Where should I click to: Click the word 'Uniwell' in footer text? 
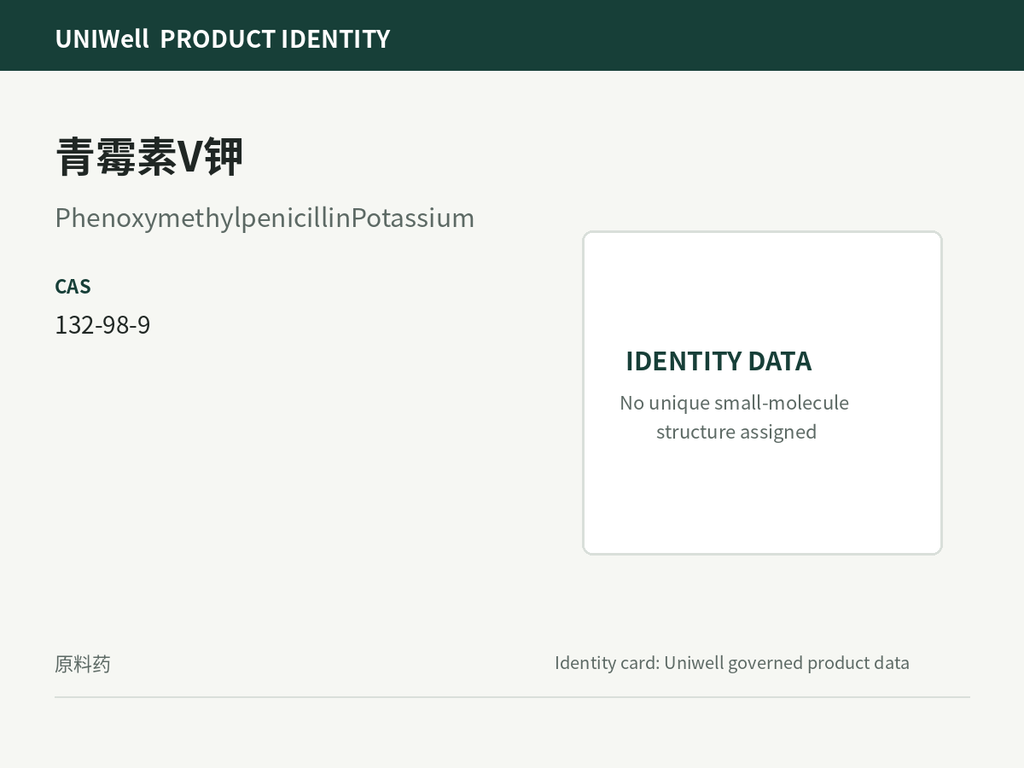694,663
